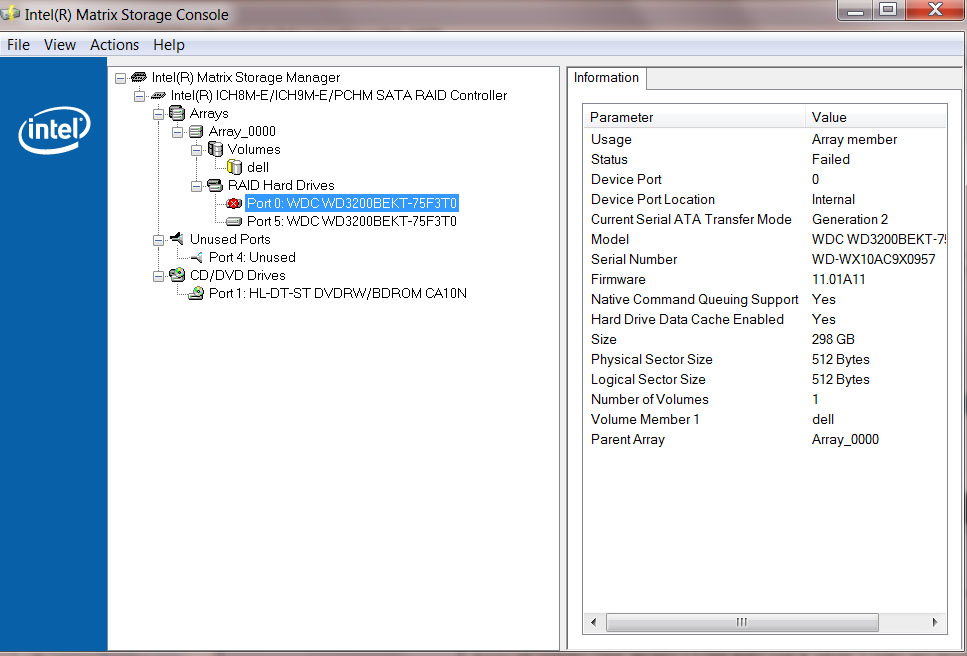Click the RAID Hard Drives node icon

click(215, 185)
